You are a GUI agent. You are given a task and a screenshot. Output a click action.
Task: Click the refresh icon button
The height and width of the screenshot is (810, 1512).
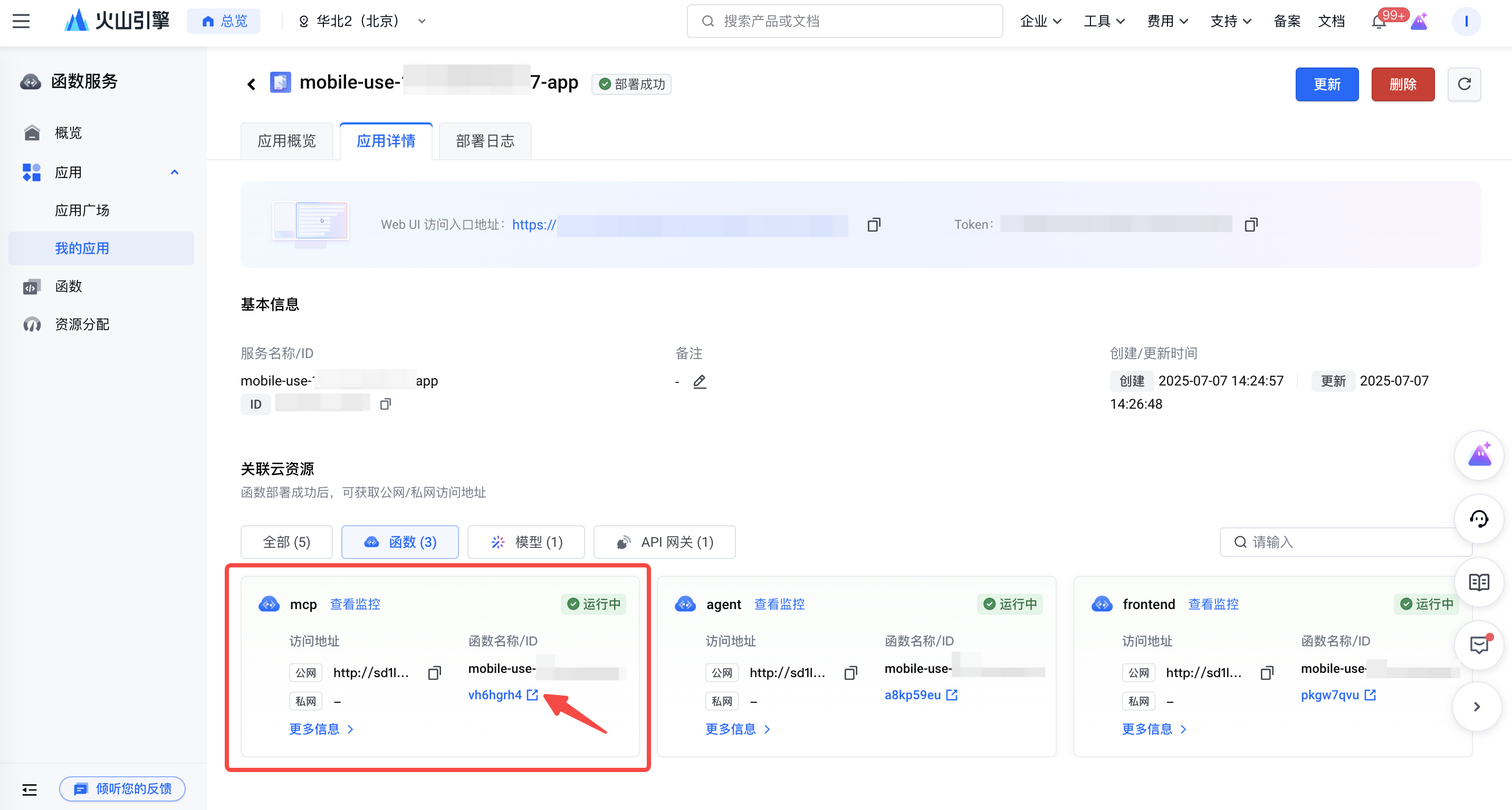pos(1464,84)
